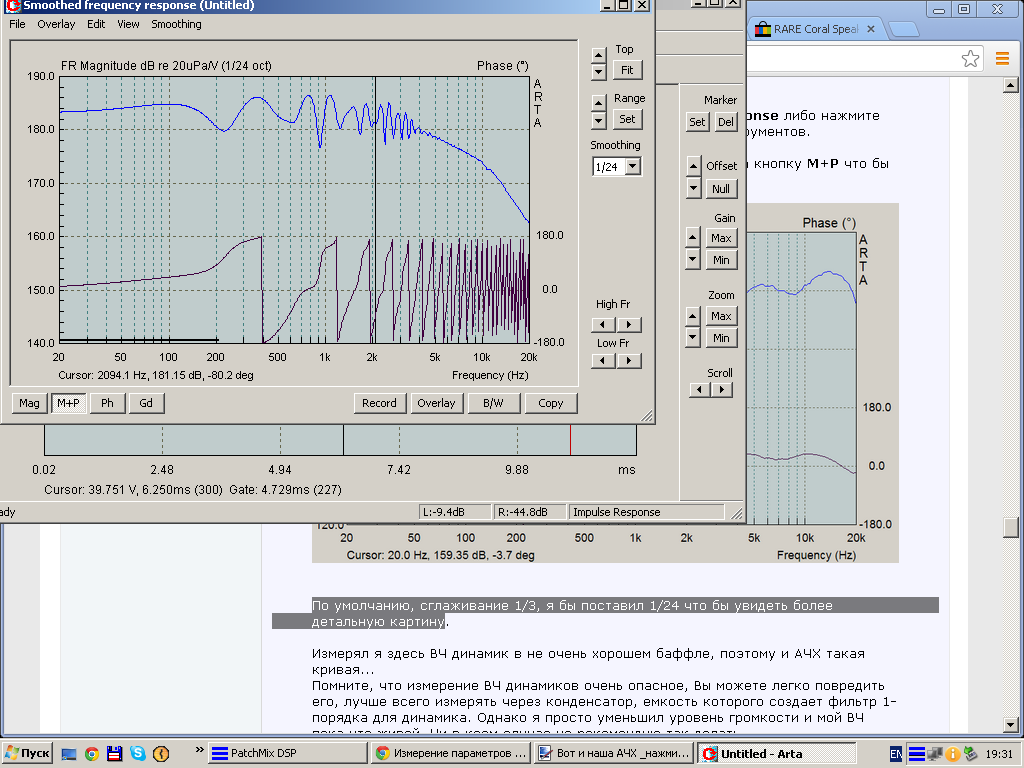Toggle the M+P magnitude and phase view
This screenshot has width=1024, height=768.
coord(68,403)
